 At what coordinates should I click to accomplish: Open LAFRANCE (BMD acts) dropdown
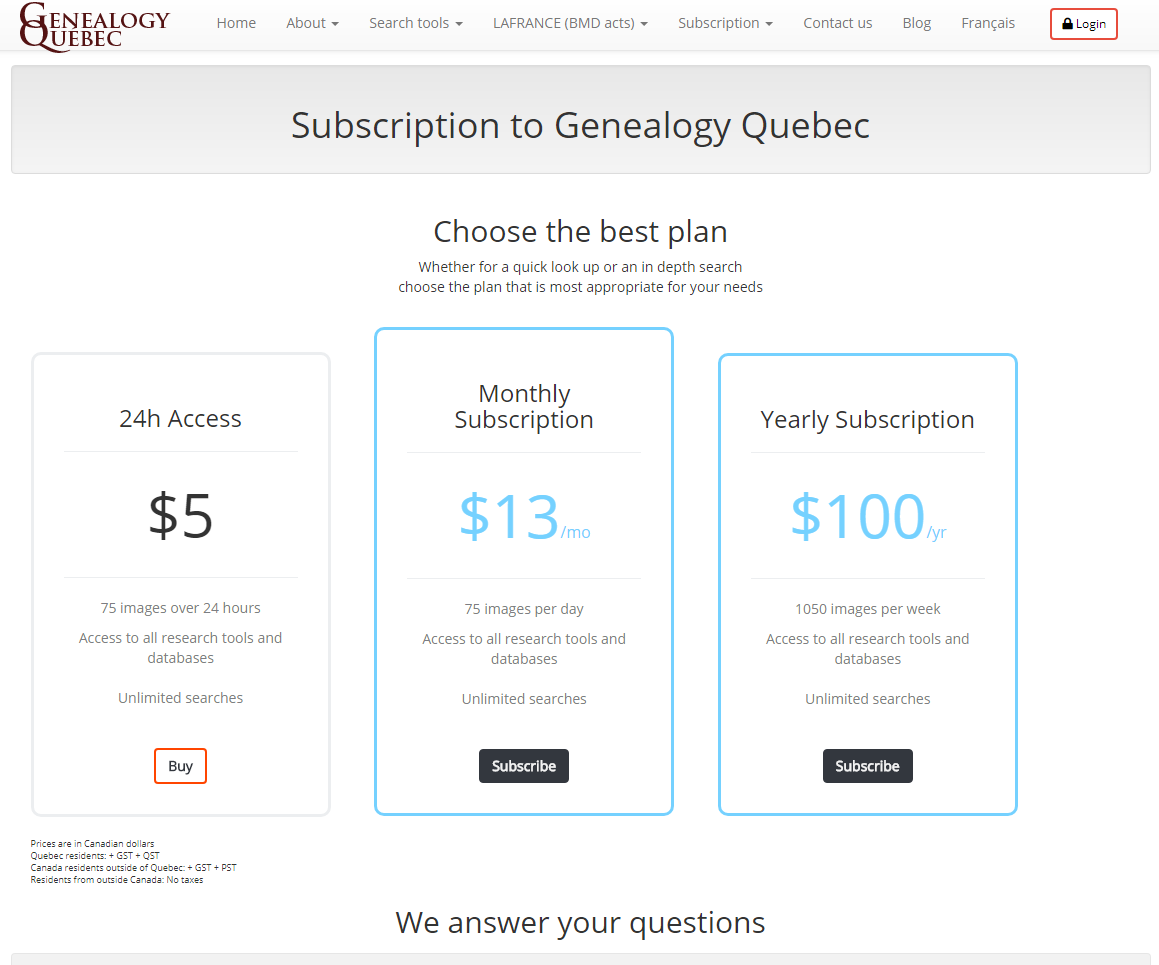(570, 23)
